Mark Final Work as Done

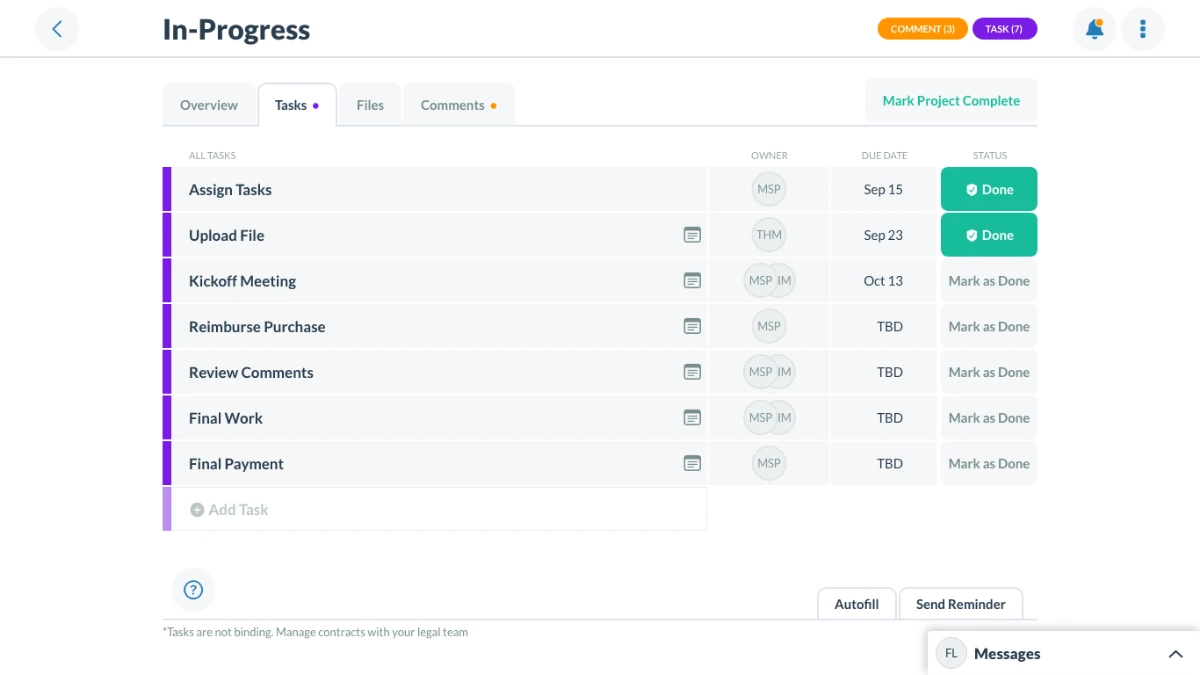coord(989,418)
